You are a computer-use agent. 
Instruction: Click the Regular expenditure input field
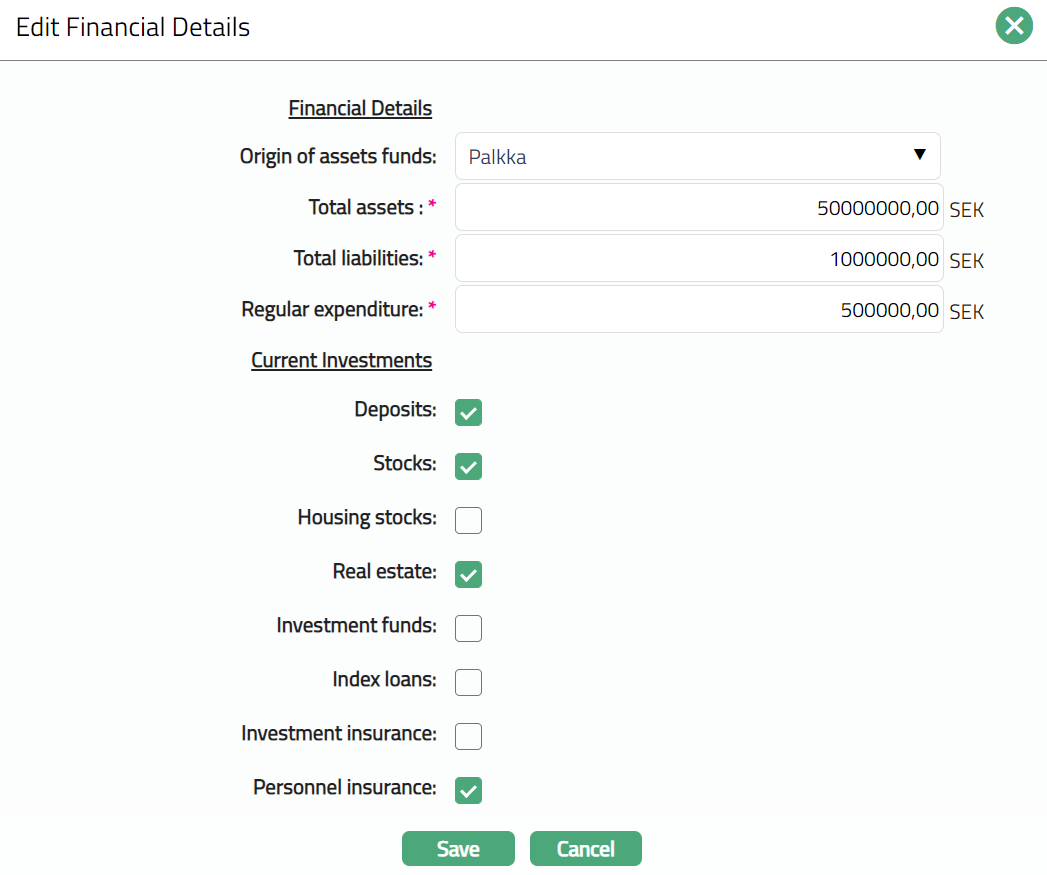pyautogui.click(x=698, y=311)
